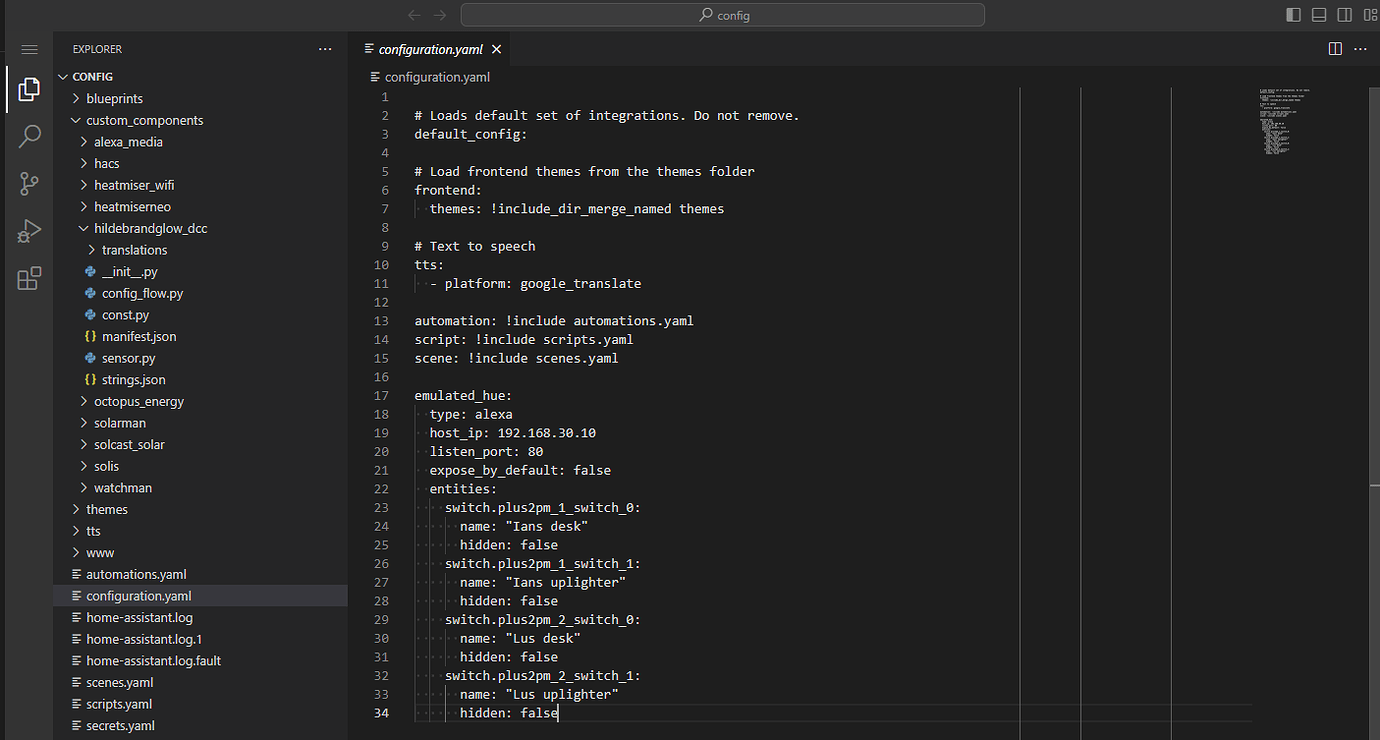Click the Go Forward navigation arrow
The image size is (1380, 740).
[439, 14]
